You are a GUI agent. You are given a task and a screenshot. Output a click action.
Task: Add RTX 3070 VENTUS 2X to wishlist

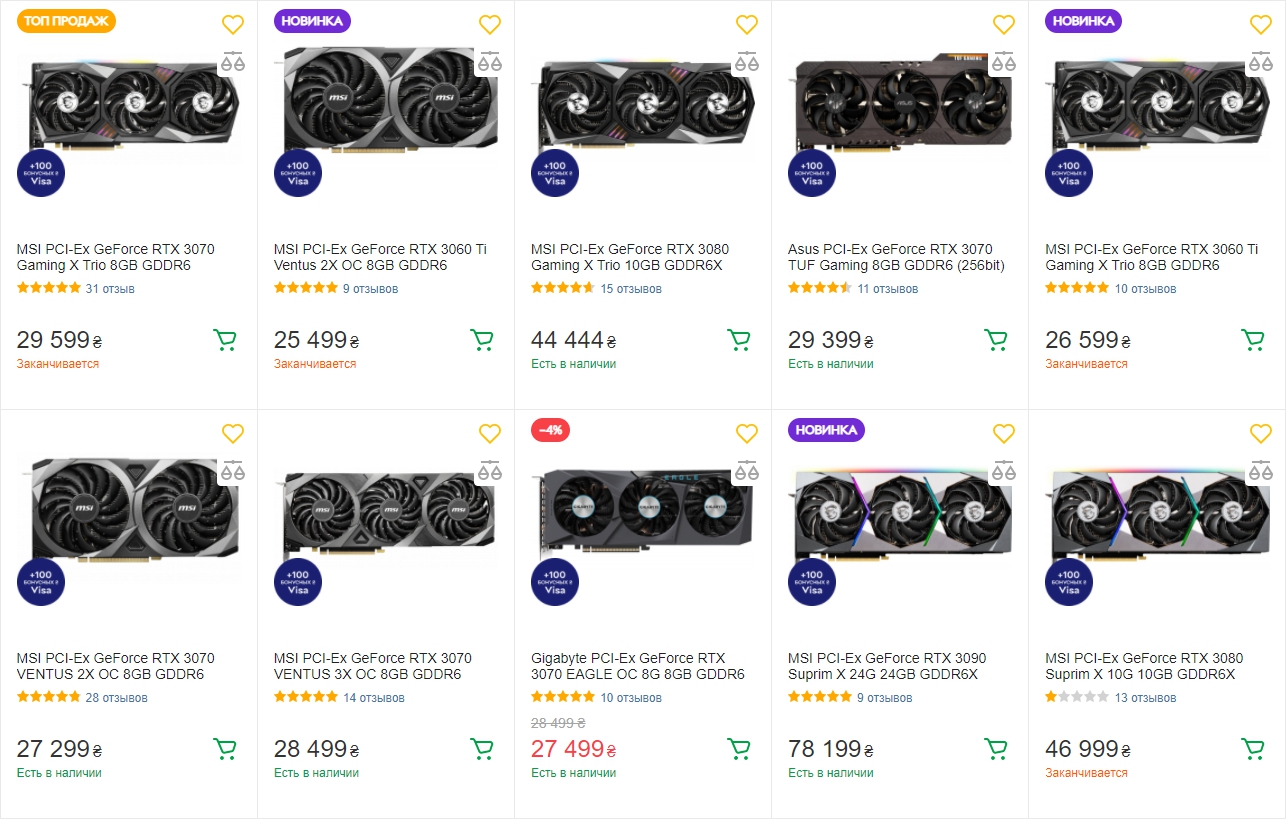pyautogui.click(x=233, y=434)
